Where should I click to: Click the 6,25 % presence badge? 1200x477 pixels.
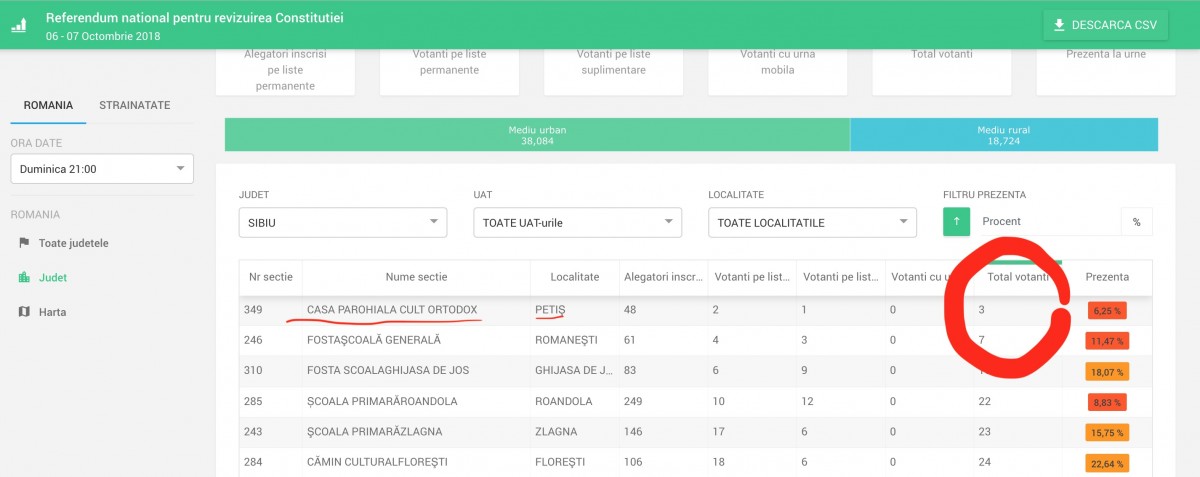coord(1107,310)
